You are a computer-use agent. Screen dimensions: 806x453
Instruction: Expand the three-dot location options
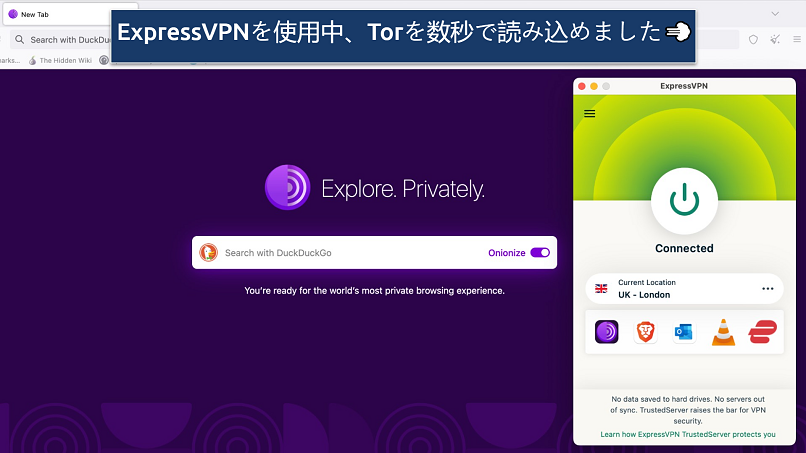[x=767, y=288]
